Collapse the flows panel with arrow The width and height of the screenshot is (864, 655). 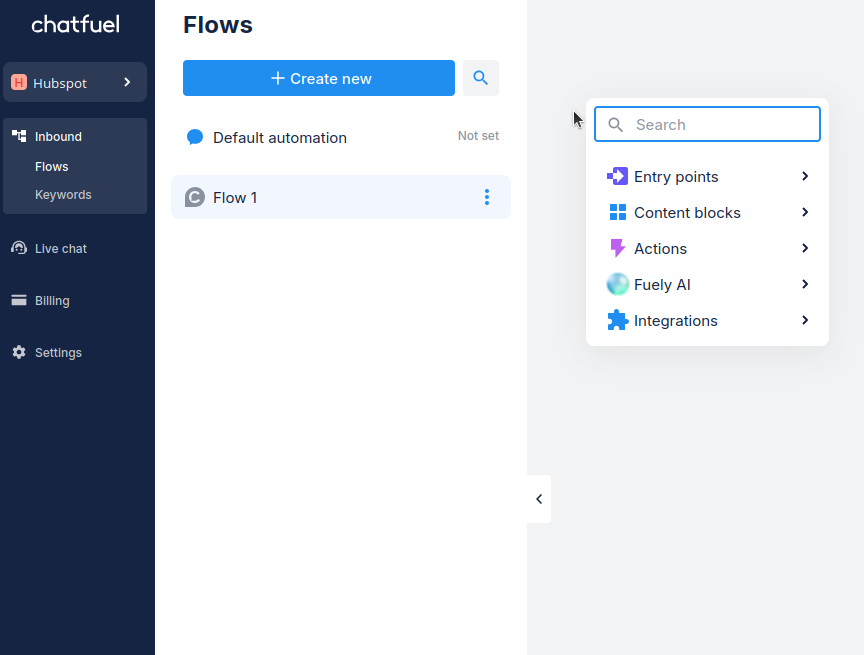pyautogui.click(x=539, y=499)
